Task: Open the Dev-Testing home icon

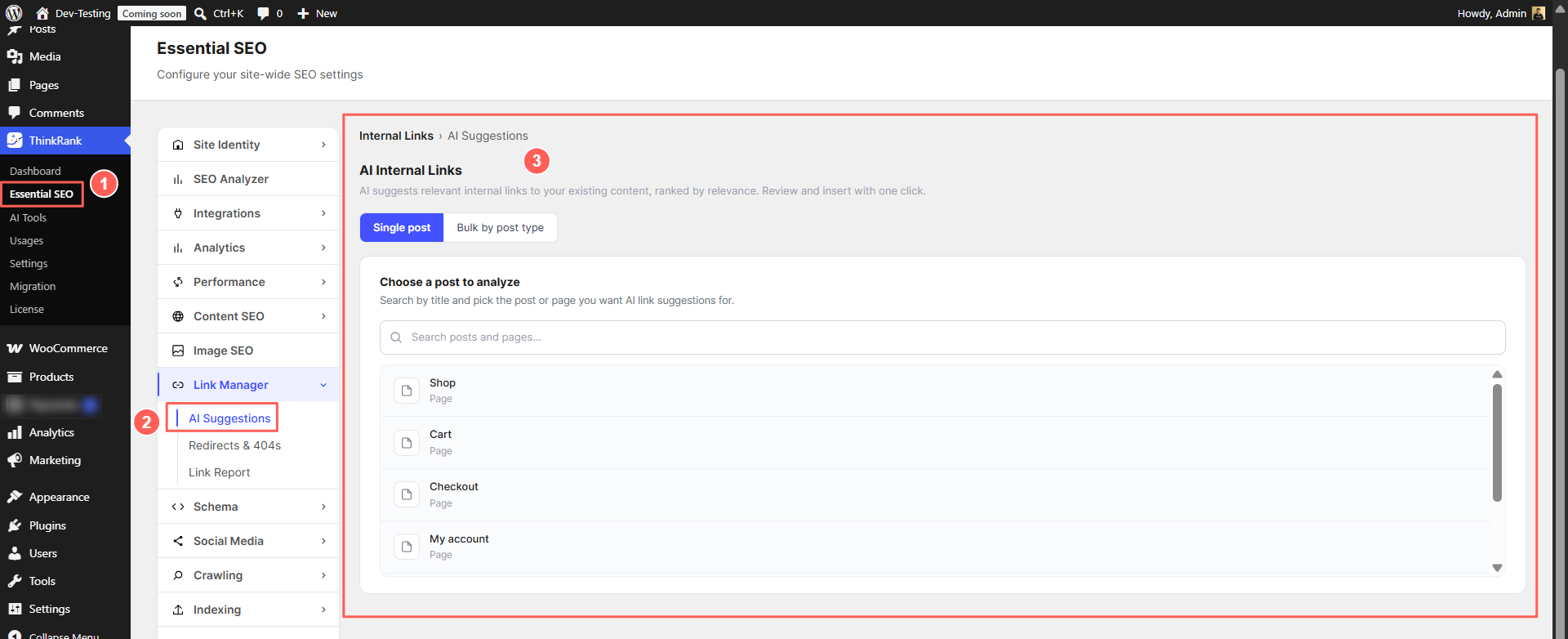Action: click(42, 13)
